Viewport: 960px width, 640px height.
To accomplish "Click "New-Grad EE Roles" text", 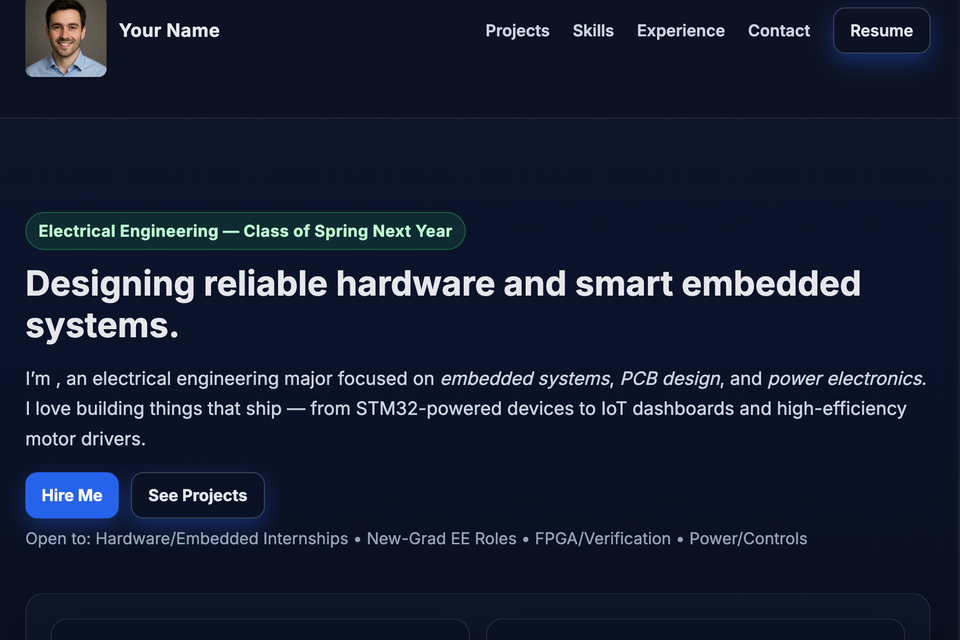I will coord(441,539).
